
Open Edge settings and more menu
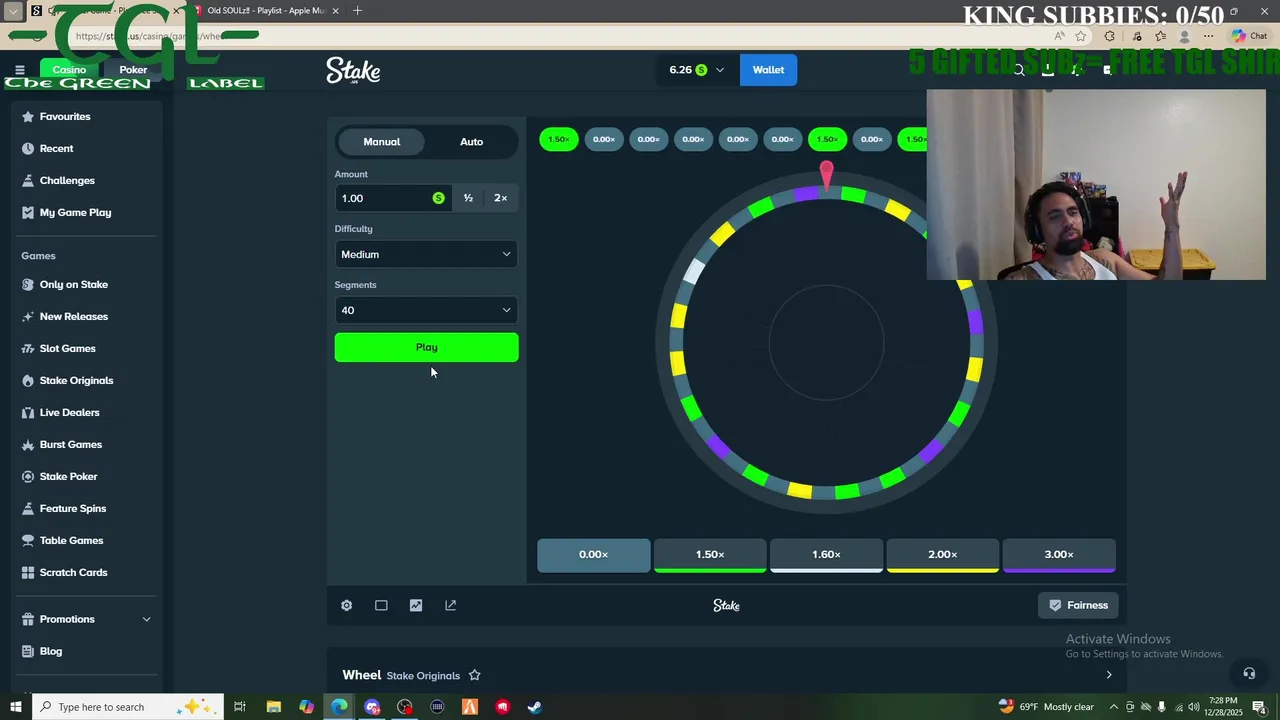click(x=1208, y=36)
